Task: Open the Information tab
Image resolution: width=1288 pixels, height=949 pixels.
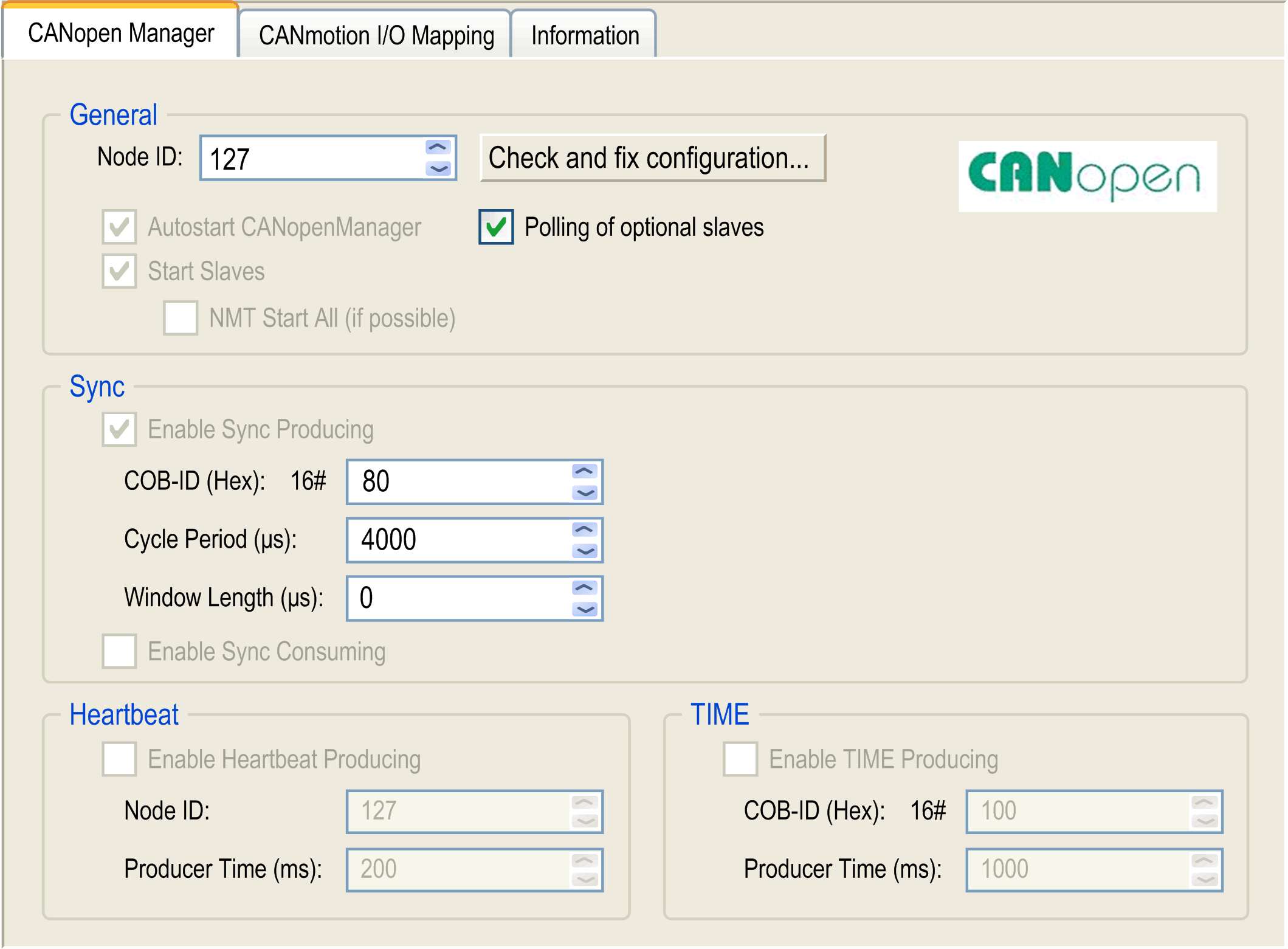Action: tap(584, 35)
